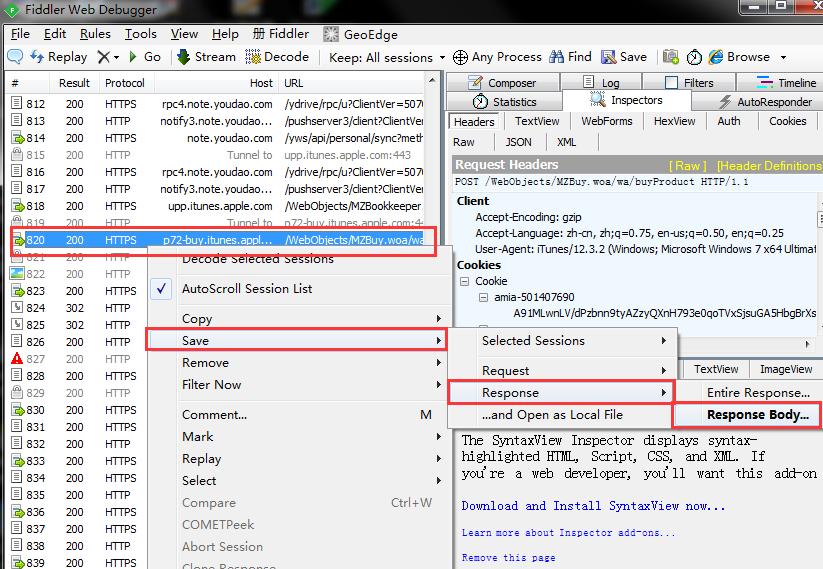The width and height of the screenshot is (823, 569).
Task: Select the WebForms inspector tab
Action: coord(607,121)
